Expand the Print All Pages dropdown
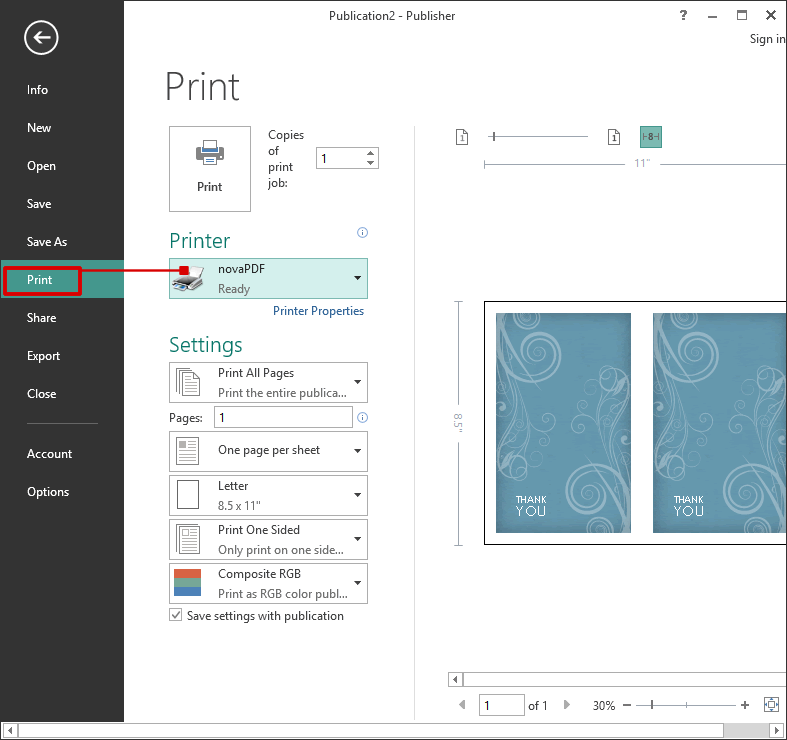 (269, 383)
